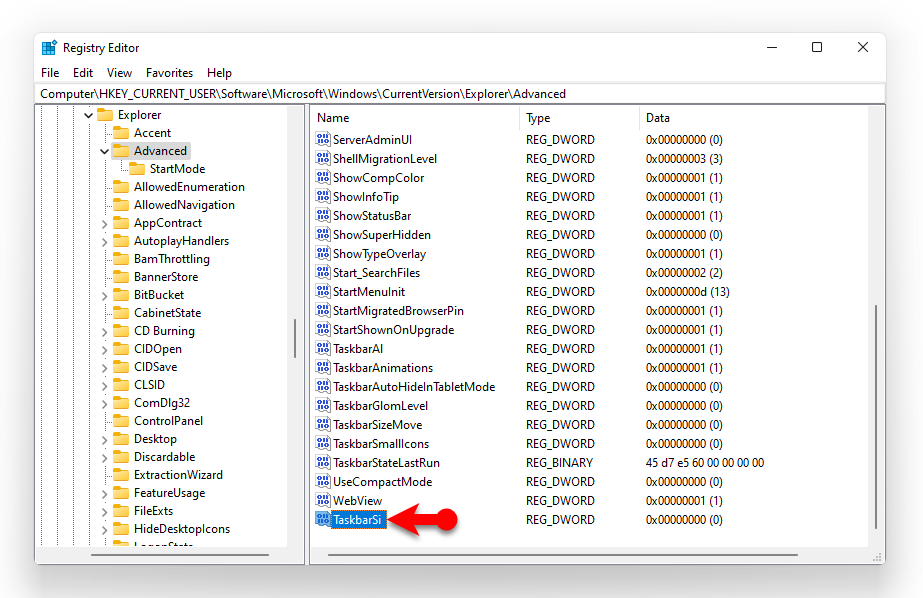Select the ShowTypeOverlay value icon

coord(323,254)
